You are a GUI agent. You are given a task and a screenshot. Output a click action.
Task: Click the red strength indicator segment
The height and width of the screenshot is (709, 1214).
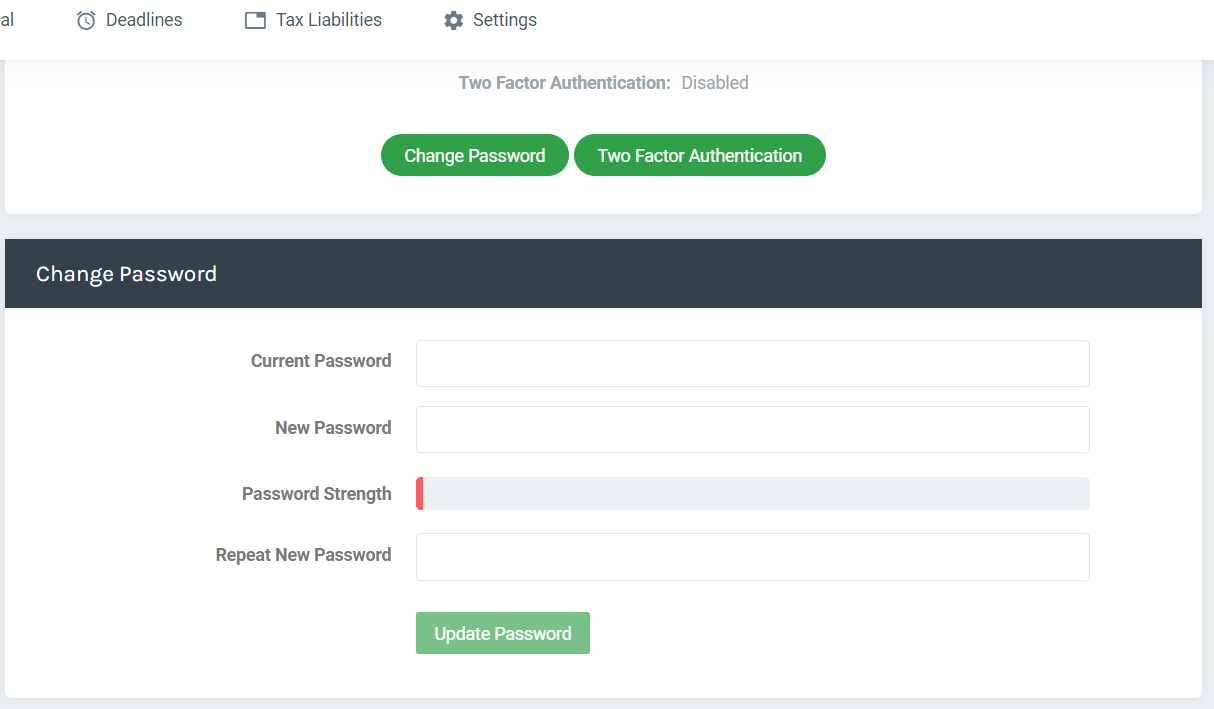pos(420,494)
